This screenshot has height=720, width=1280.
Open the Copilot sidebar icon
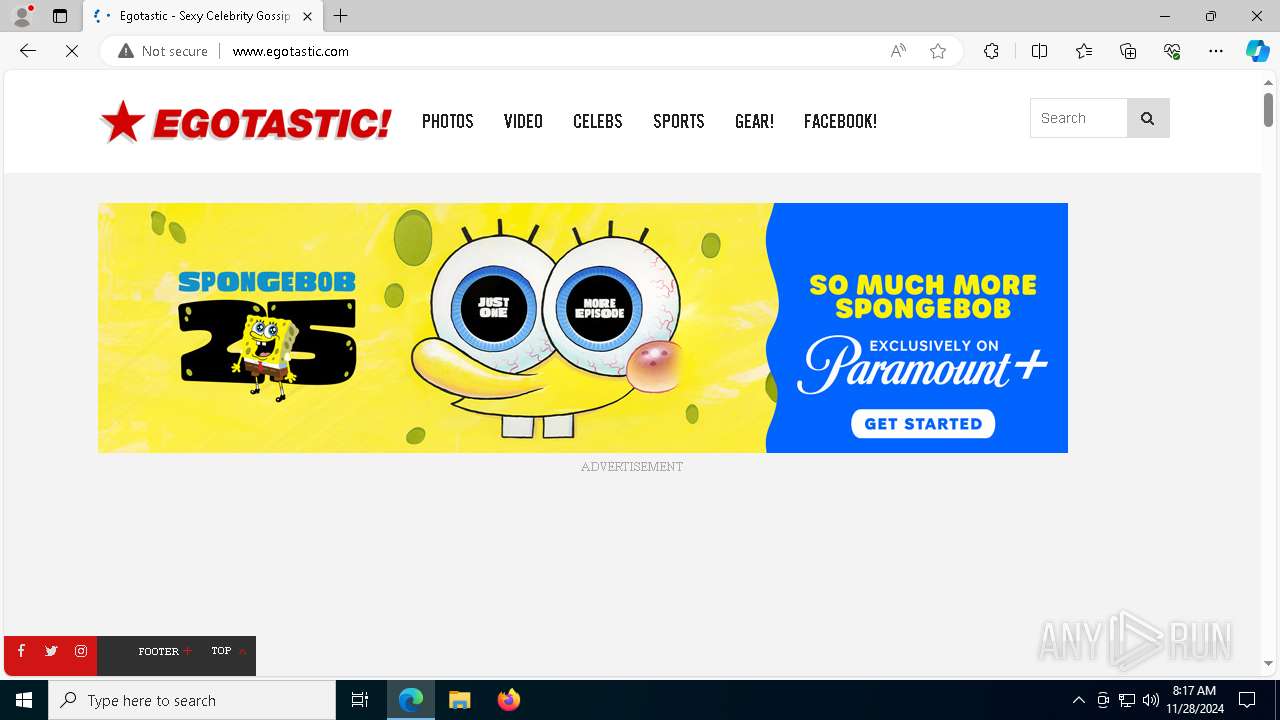click(x=1257, y=51)
